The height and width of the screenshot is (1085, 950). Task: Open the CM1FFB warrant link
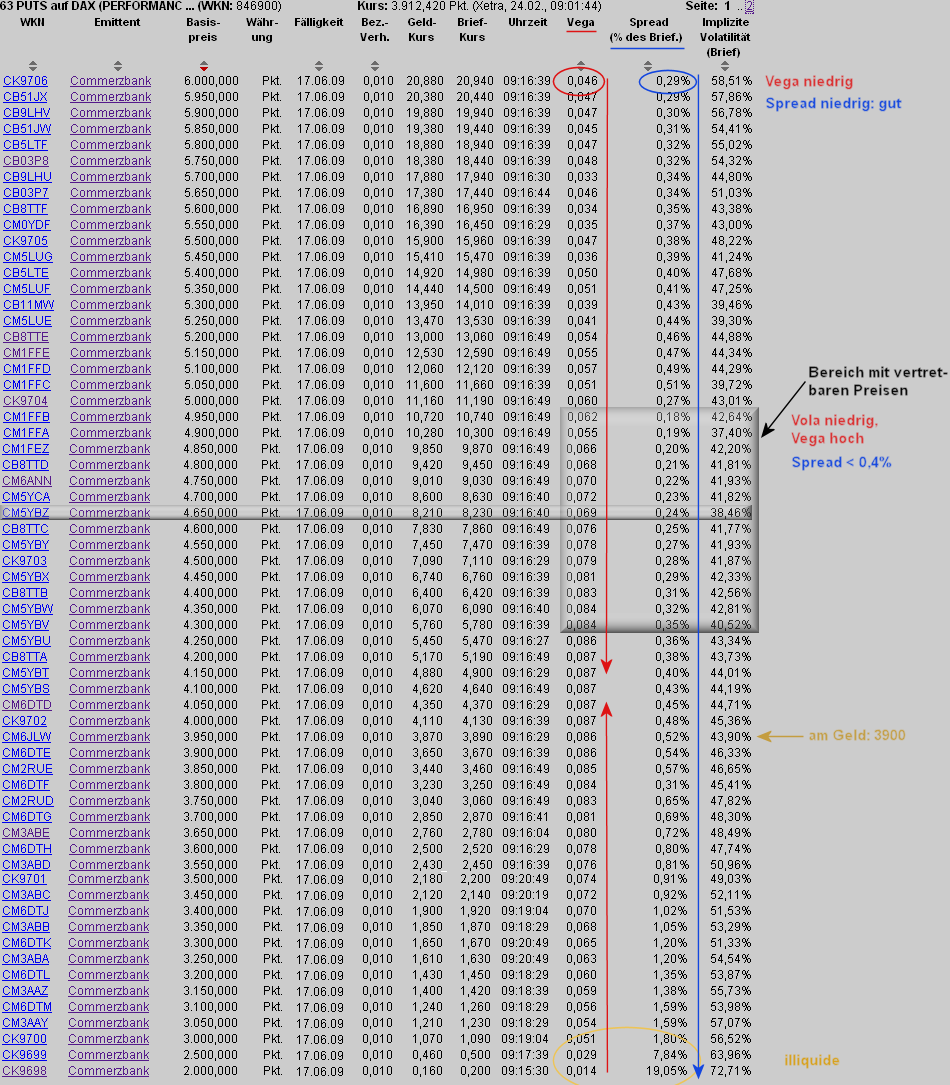26,417
